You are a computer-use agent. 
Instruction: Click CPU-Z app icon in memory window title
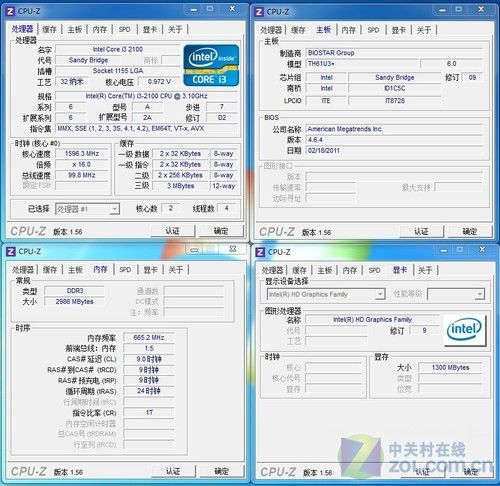11,251
